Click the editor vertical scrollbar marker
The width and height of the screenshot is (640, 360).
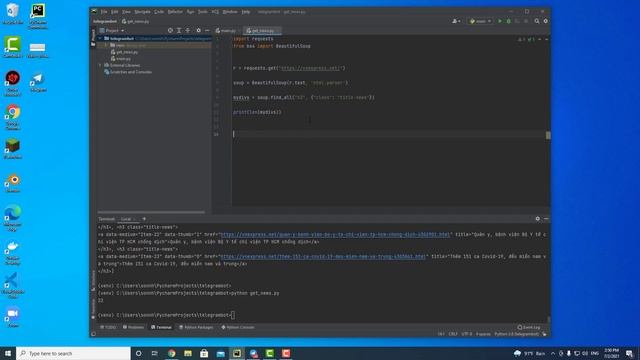pos(548,135)
